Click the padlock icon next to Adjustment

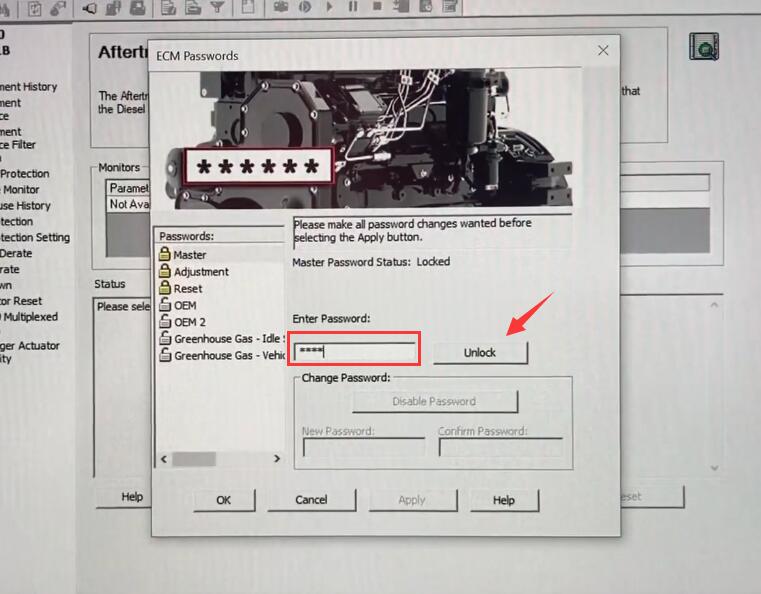(165, 272)
